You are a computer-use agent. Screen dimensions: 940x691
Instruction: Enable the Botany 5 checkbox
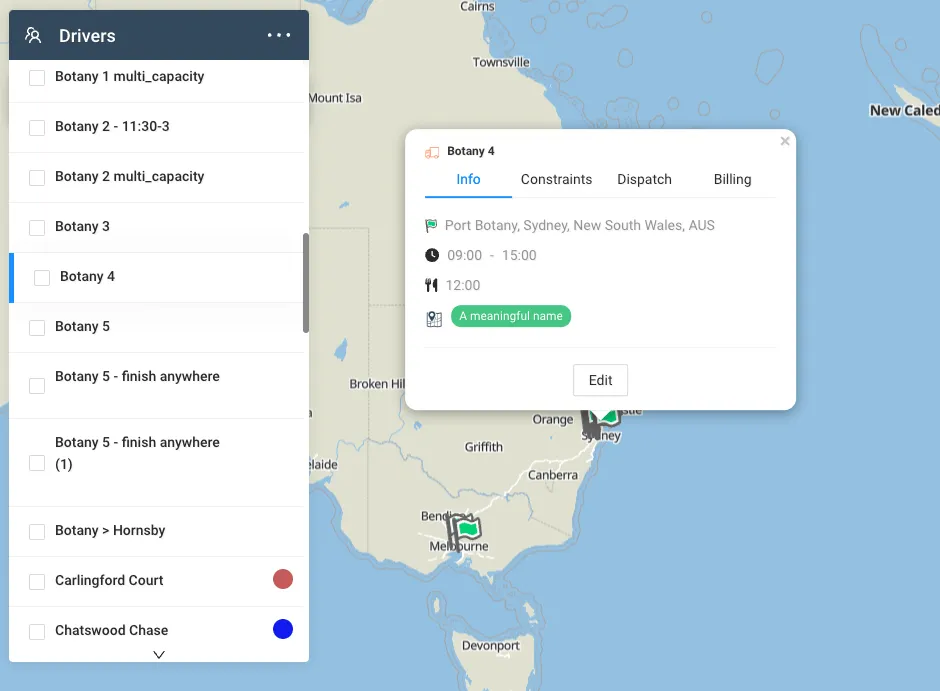tap(37, 328)
